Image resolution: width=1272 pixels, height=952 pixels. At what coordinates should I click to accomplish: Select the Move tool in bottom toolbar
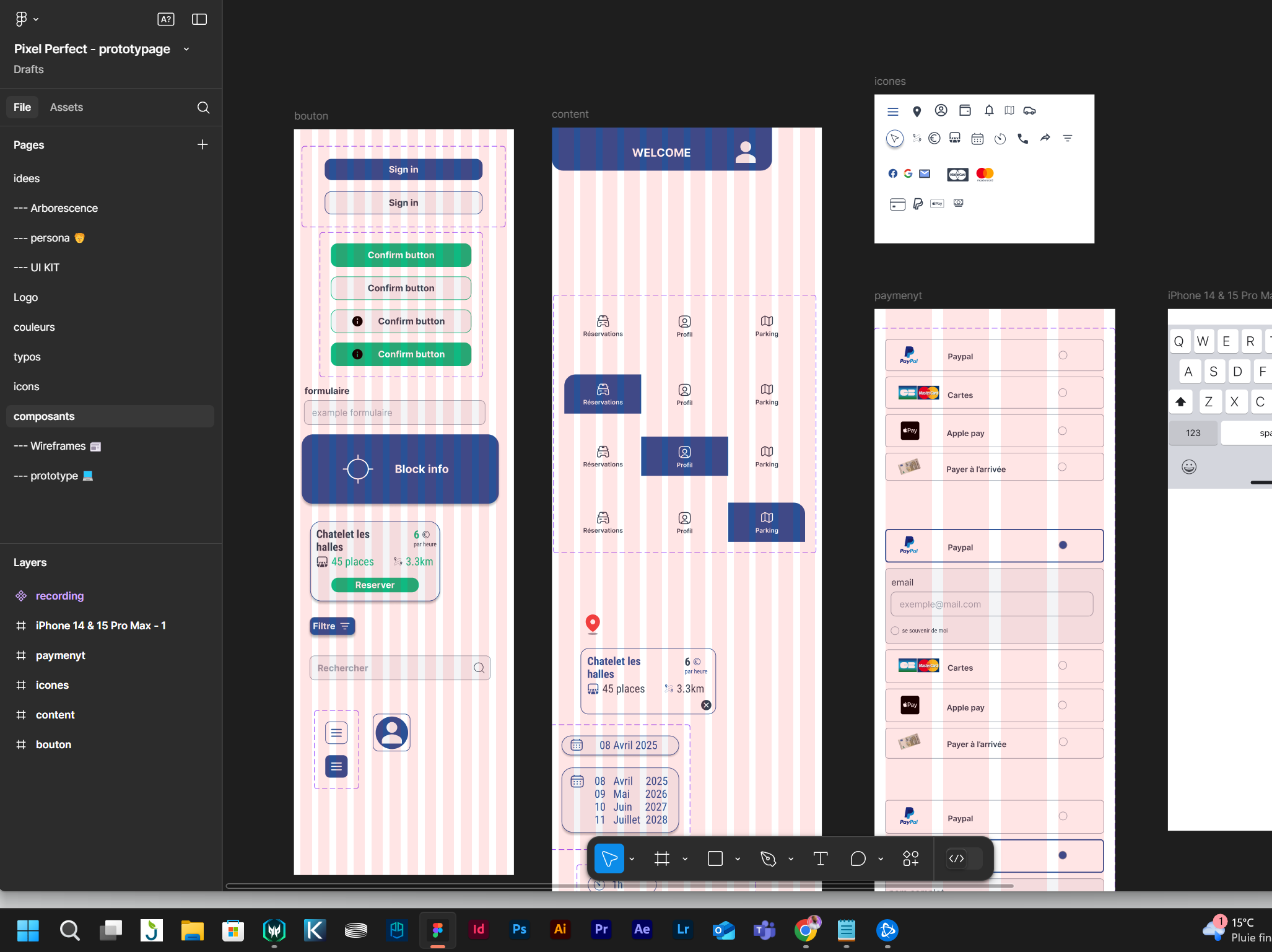[x=609, y=858]
